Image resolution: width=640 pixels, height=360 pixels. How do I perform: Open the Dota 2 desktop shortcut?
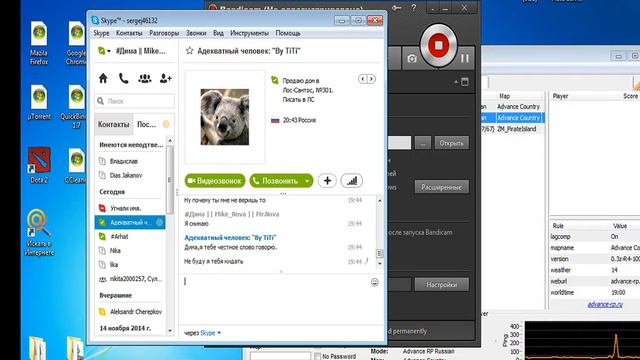tap(39, 165)
